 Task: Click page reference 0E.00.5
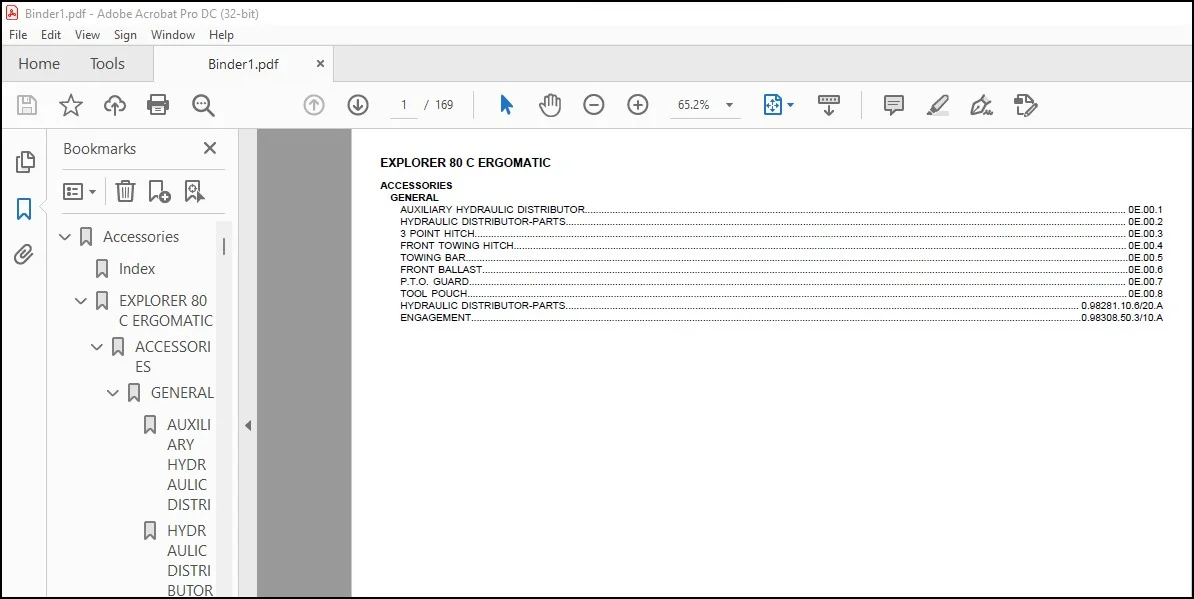[1145, 258]
